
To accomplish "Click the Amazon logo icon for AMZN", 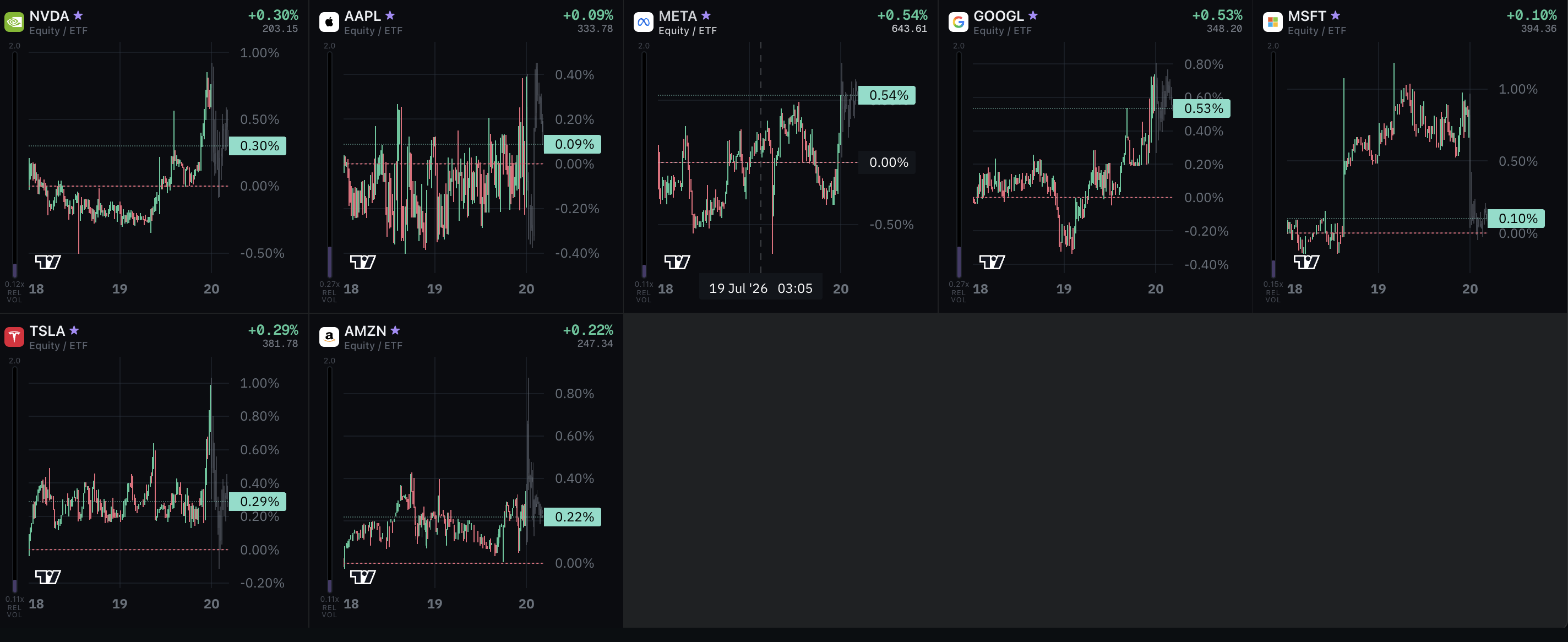I will (329, 336).
